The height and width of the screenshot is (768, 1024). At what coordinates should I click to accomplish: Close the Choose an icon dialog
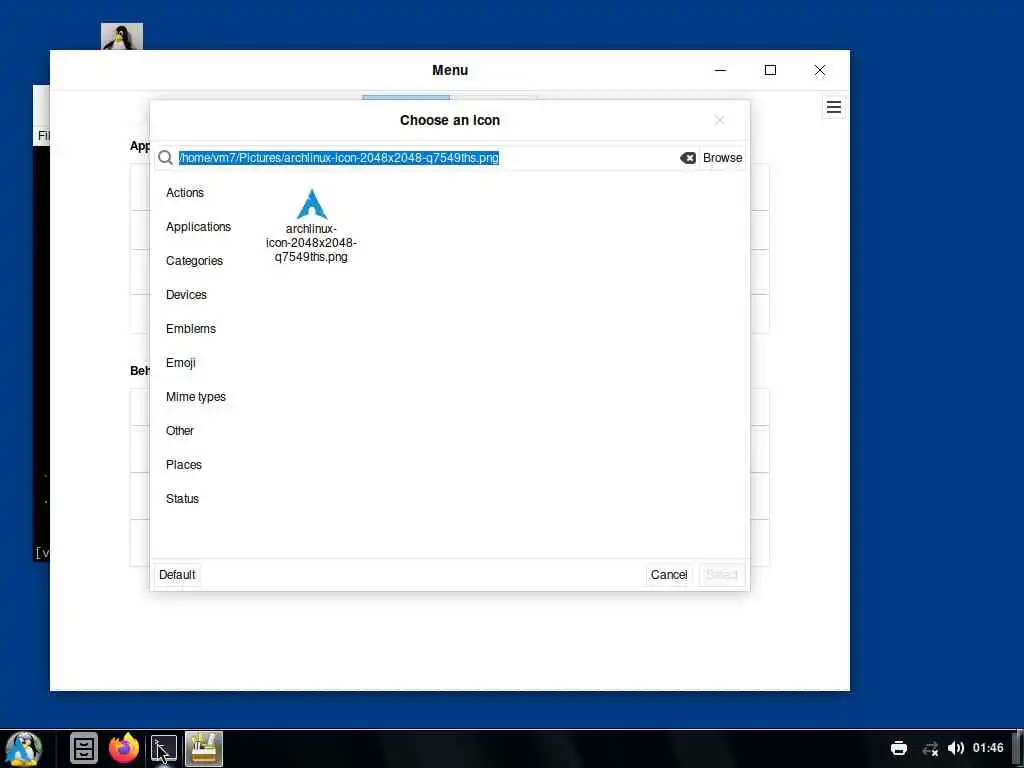(x=719, y=120)
